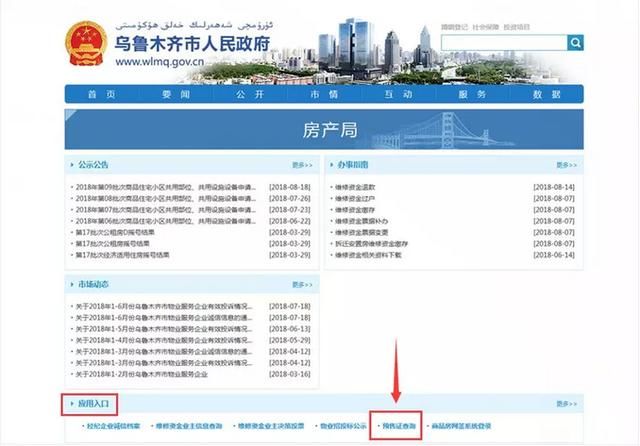Open the 2018年1-6月 有效投诉情况 article
640x446 pixels.
pyautogui.click(x=164, y=306)
